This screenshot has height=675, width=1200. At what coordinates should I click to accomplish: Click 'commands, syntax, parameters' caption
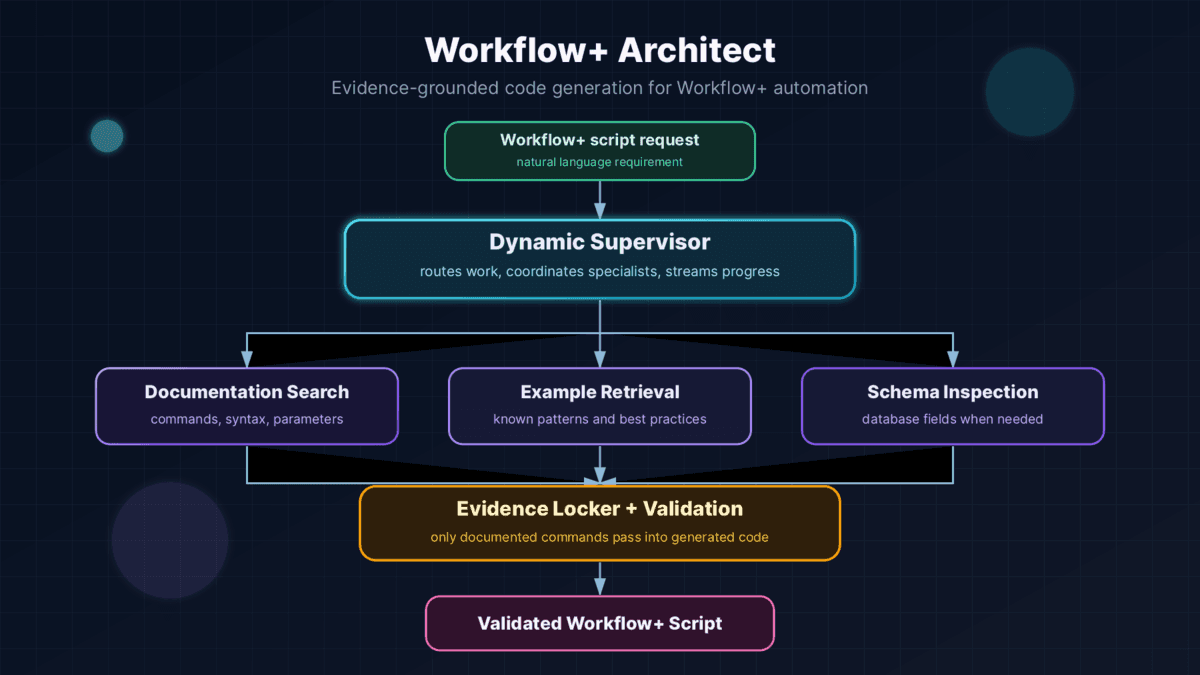(x=247, y=419)
